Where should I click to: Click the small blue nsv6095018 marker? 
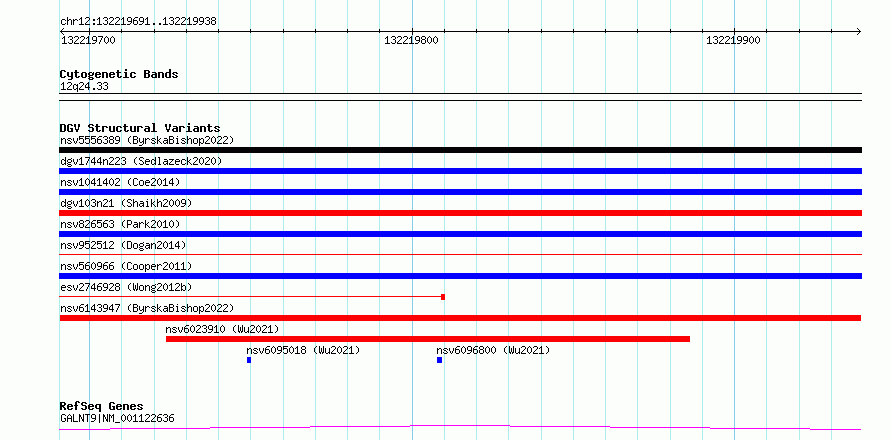[x=249, y=360]
